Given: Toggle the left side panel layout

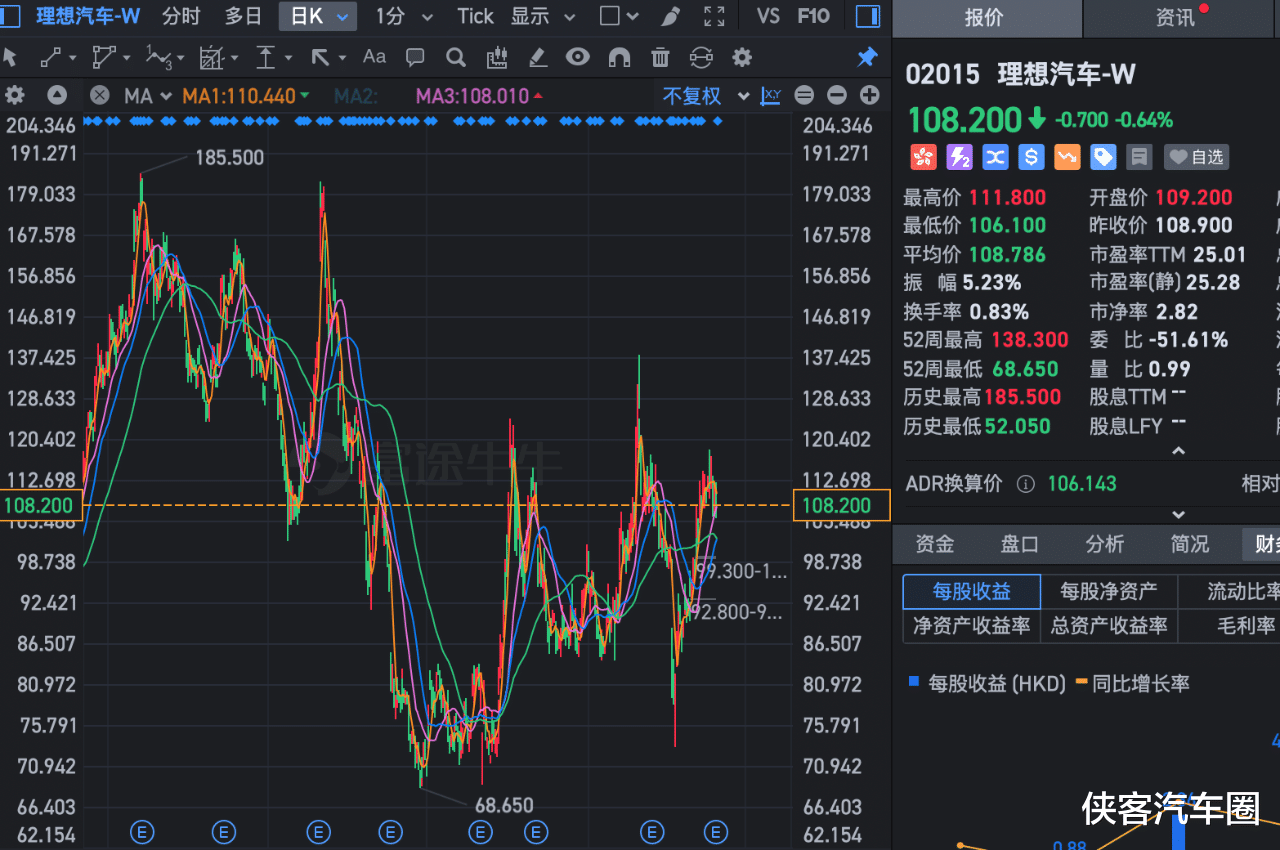Looking at the screenshot, I should pos(10,16).
